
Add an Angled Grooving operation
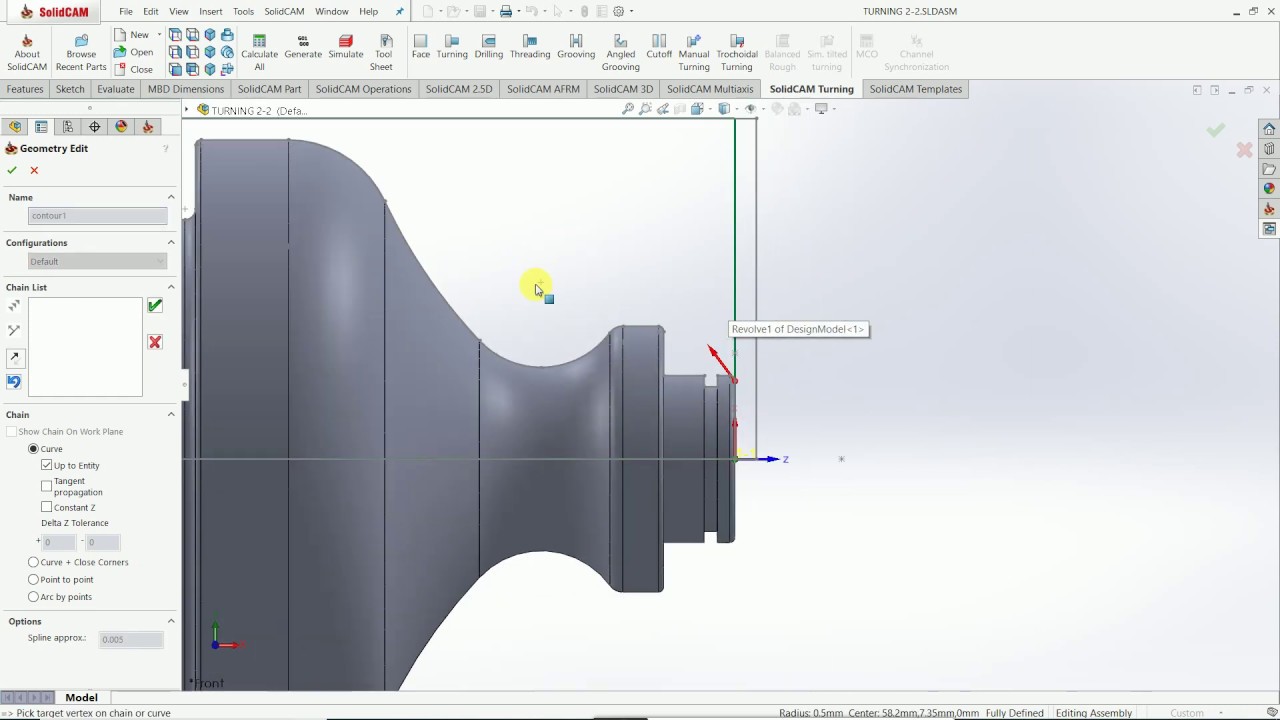(620, 52)
